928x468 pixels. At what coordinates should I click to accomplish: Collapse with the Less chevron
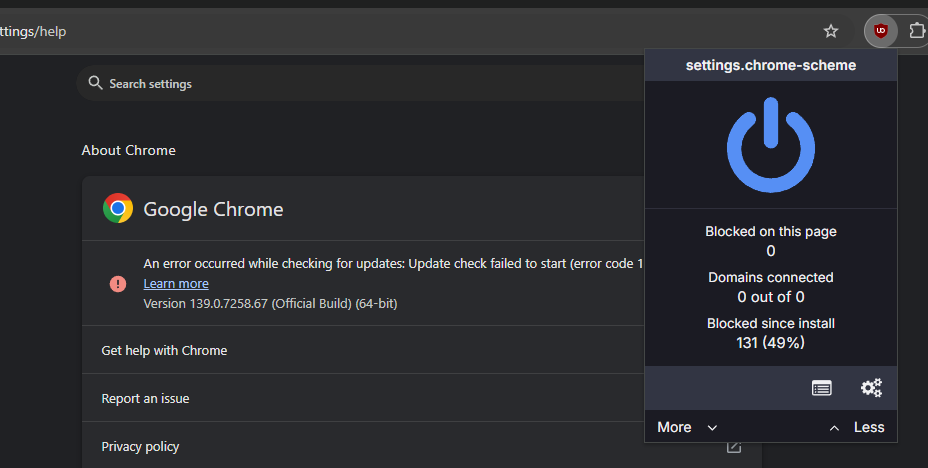[x=834, y=428]
